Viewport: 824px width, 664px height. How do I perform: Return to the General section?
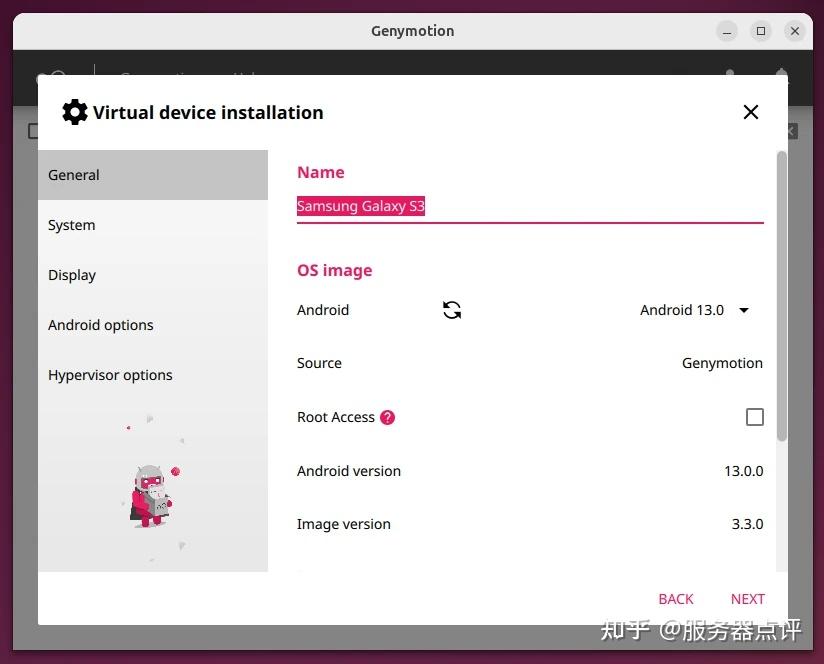click(73, 175)
